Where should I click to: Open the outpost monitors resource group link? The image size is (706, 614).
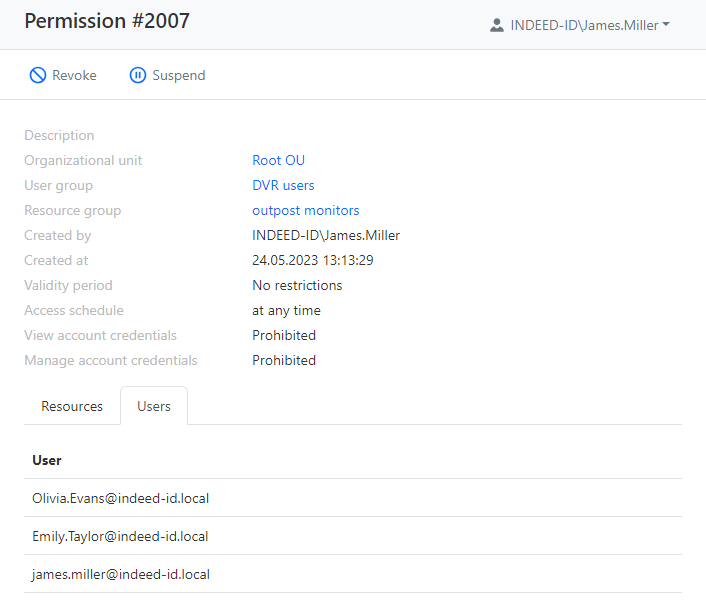point(305,210)
